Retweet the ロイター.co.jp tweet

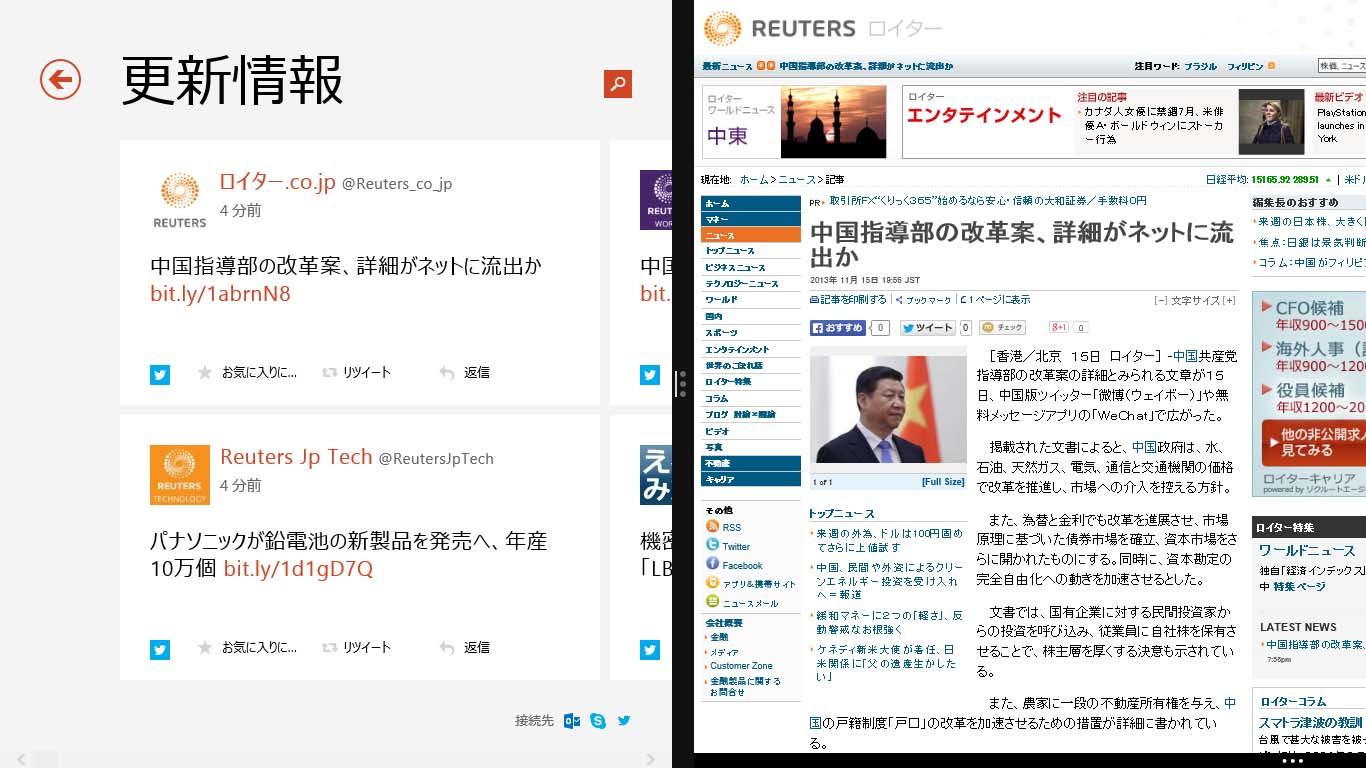(x=356, y=372)
